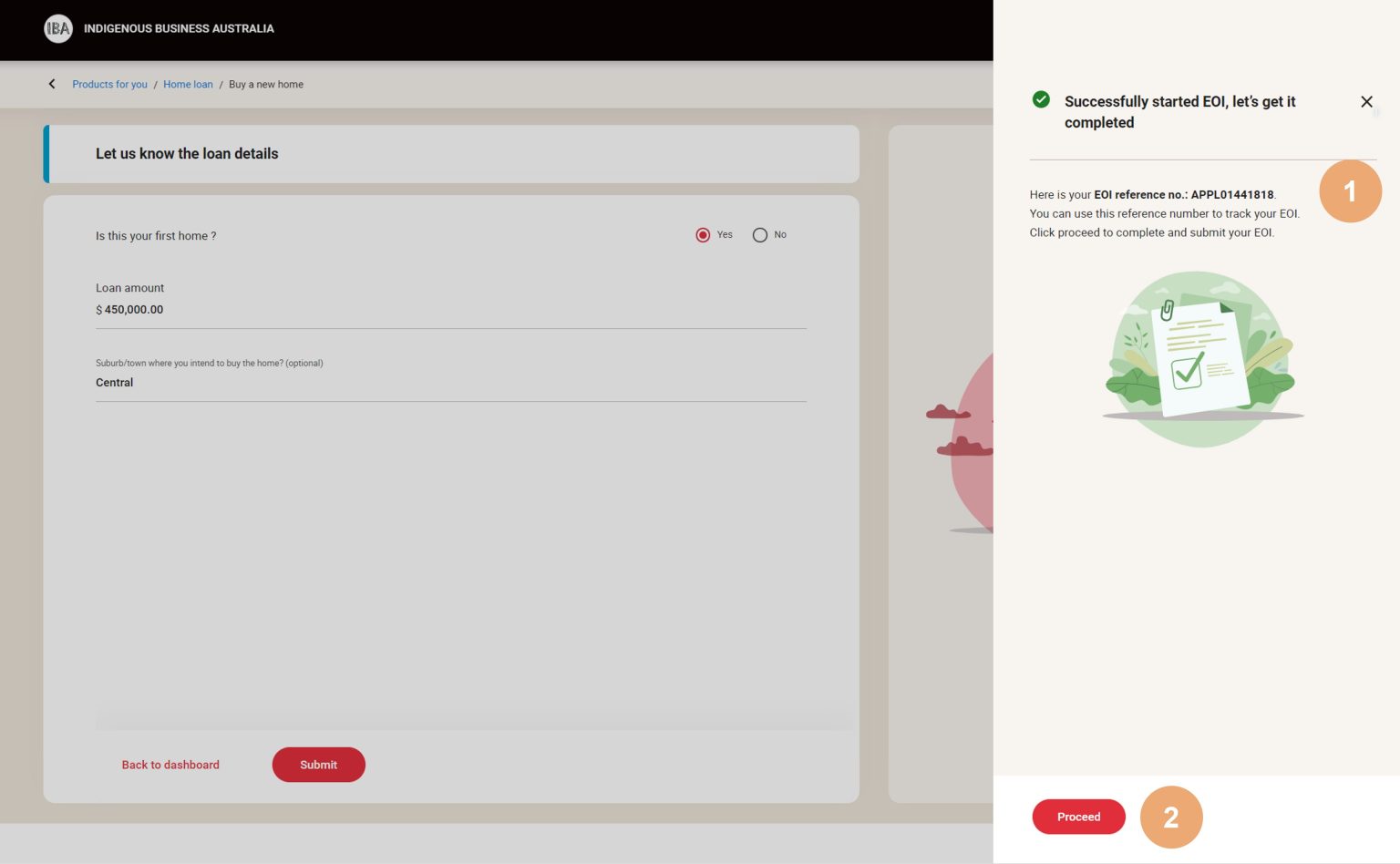
Task: Click the IBA logo icon
Action: [x=58, y=28]
